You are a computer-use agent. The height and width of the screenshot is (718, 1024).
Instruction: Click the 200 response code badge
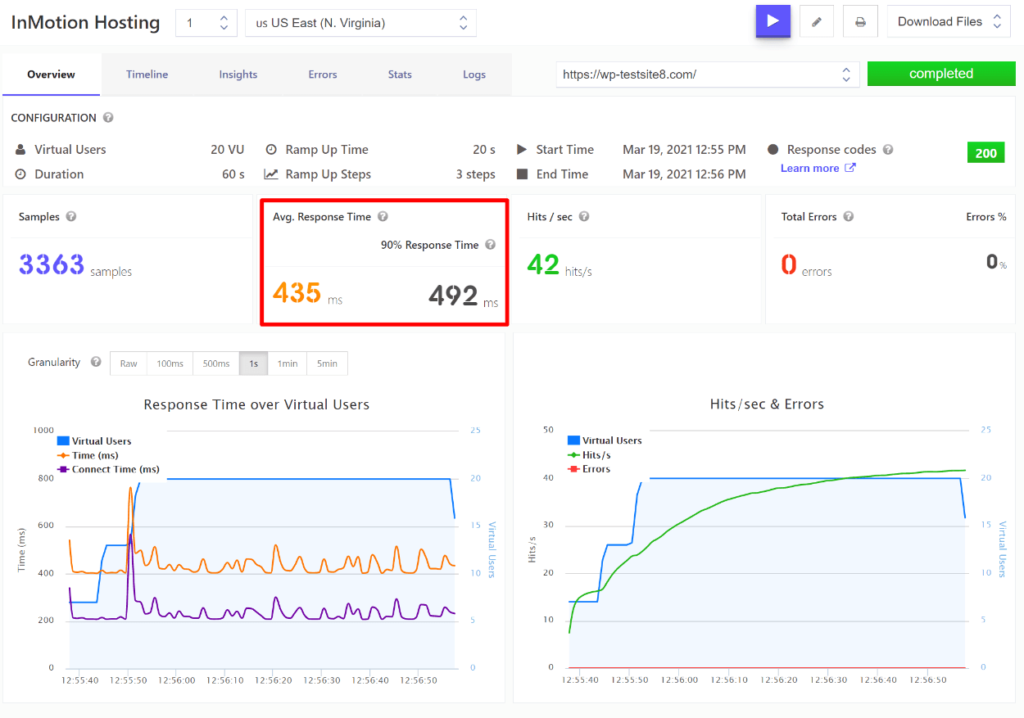point(986,152)
